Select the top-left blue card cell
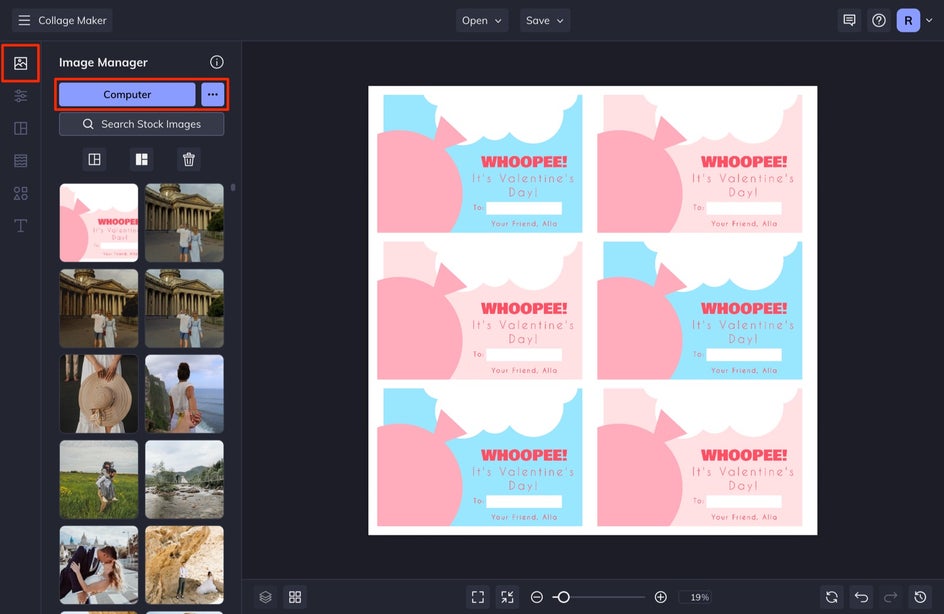This screenshot has height=614, width=944. 480,164
